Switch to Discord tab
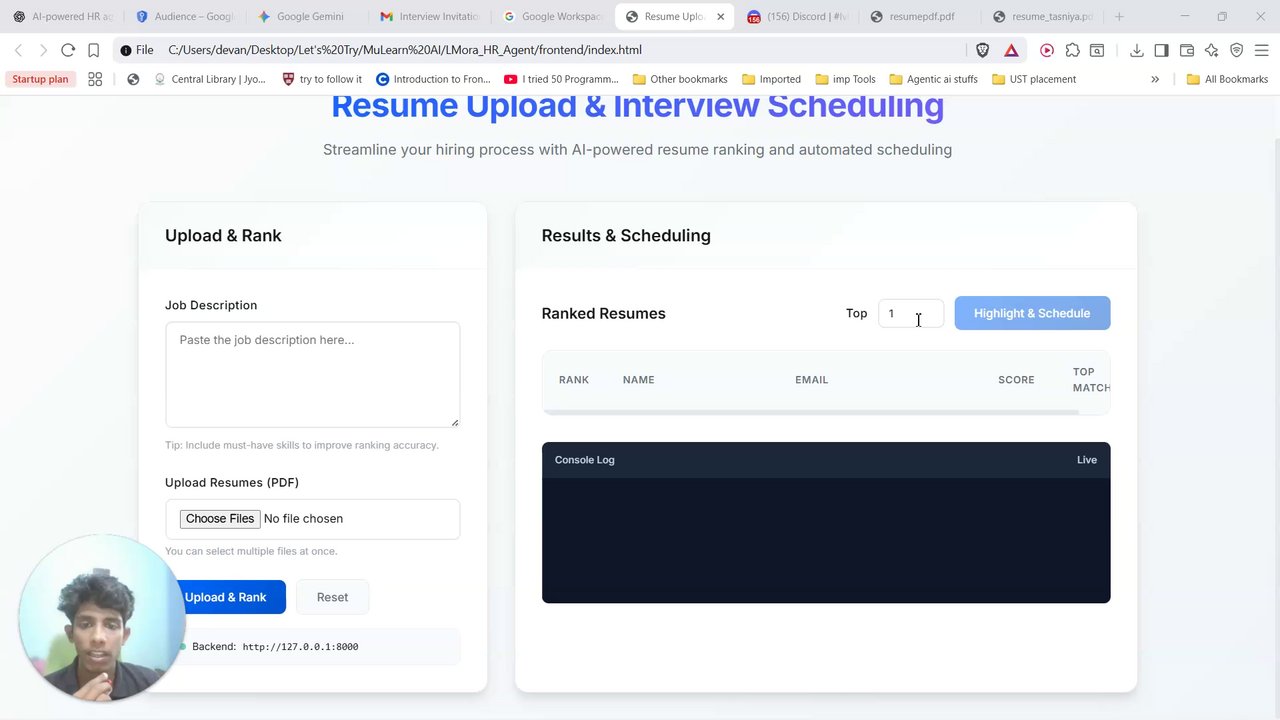This screenshot has height=720, width=1280. [x=798, y=16]
